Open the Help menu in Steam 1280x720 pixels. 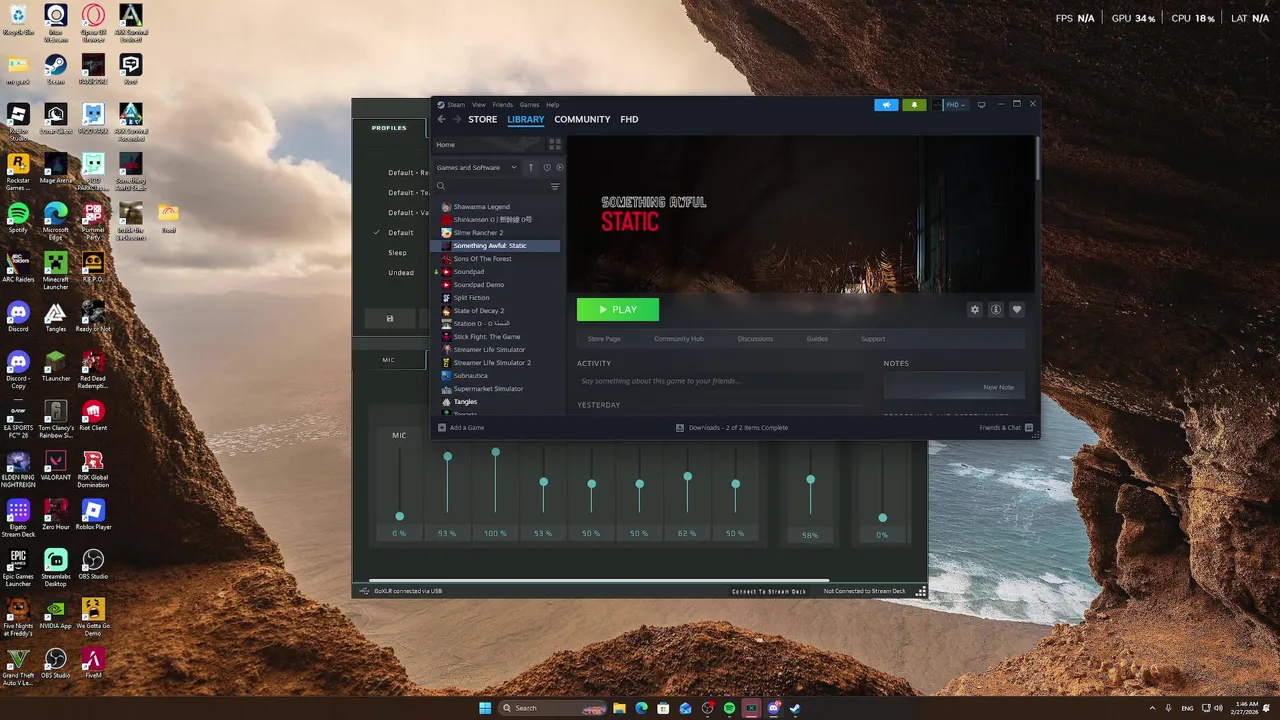click(x=552, y=104)
